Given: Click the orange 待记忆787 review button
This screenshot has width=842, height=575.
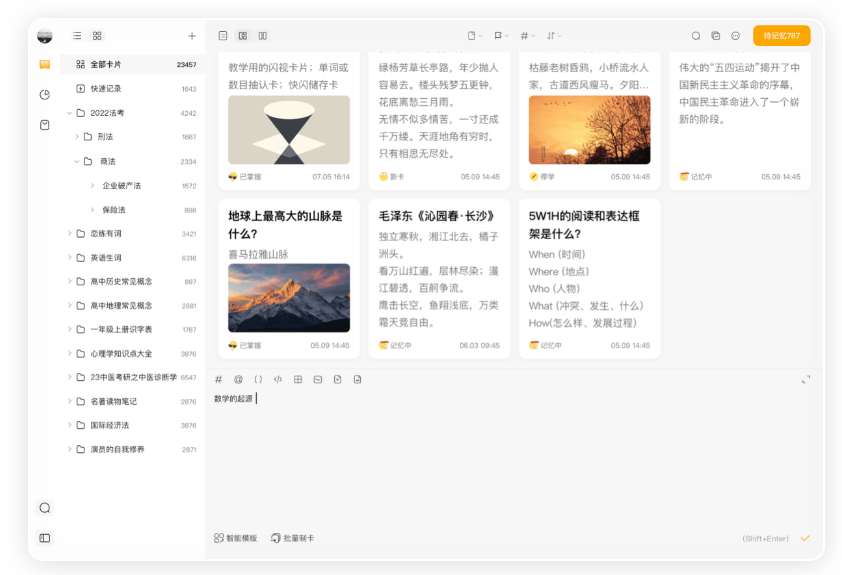Looking at the screenshot, I should click(781, 36).
